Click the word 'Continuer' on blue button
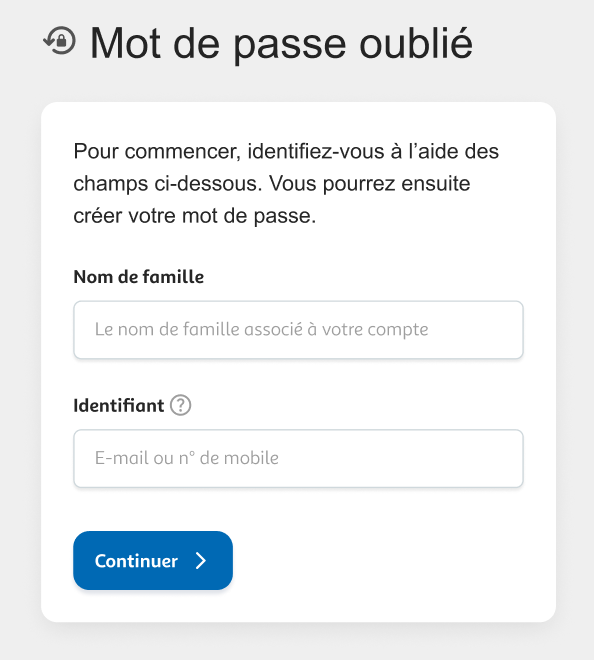The height and width of the screenshot is (660, 594). click(x=136, y=561)
